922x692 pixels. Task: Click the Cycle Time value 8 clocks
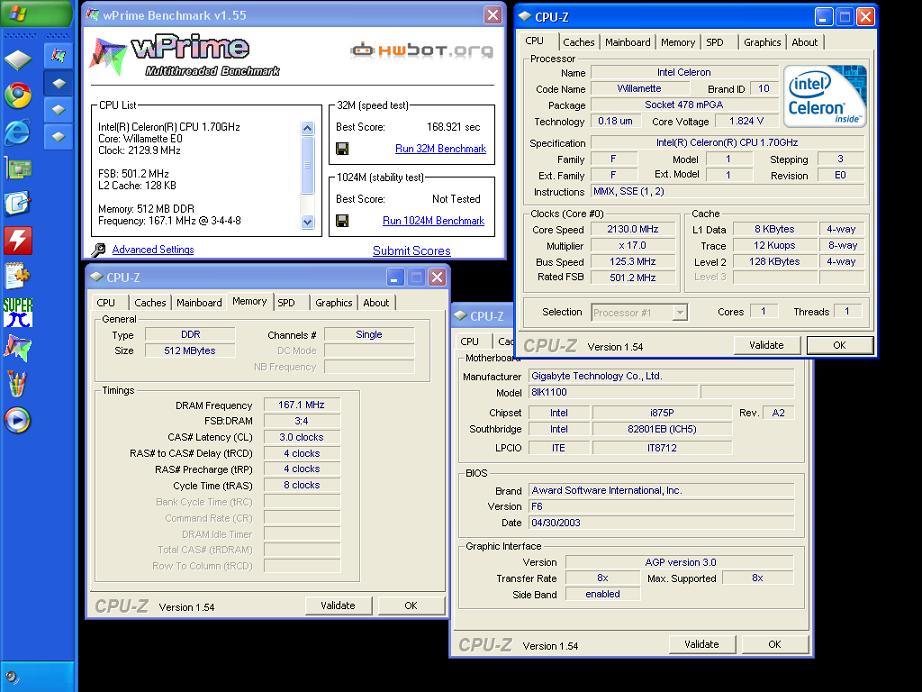click(x=302, y=485)
